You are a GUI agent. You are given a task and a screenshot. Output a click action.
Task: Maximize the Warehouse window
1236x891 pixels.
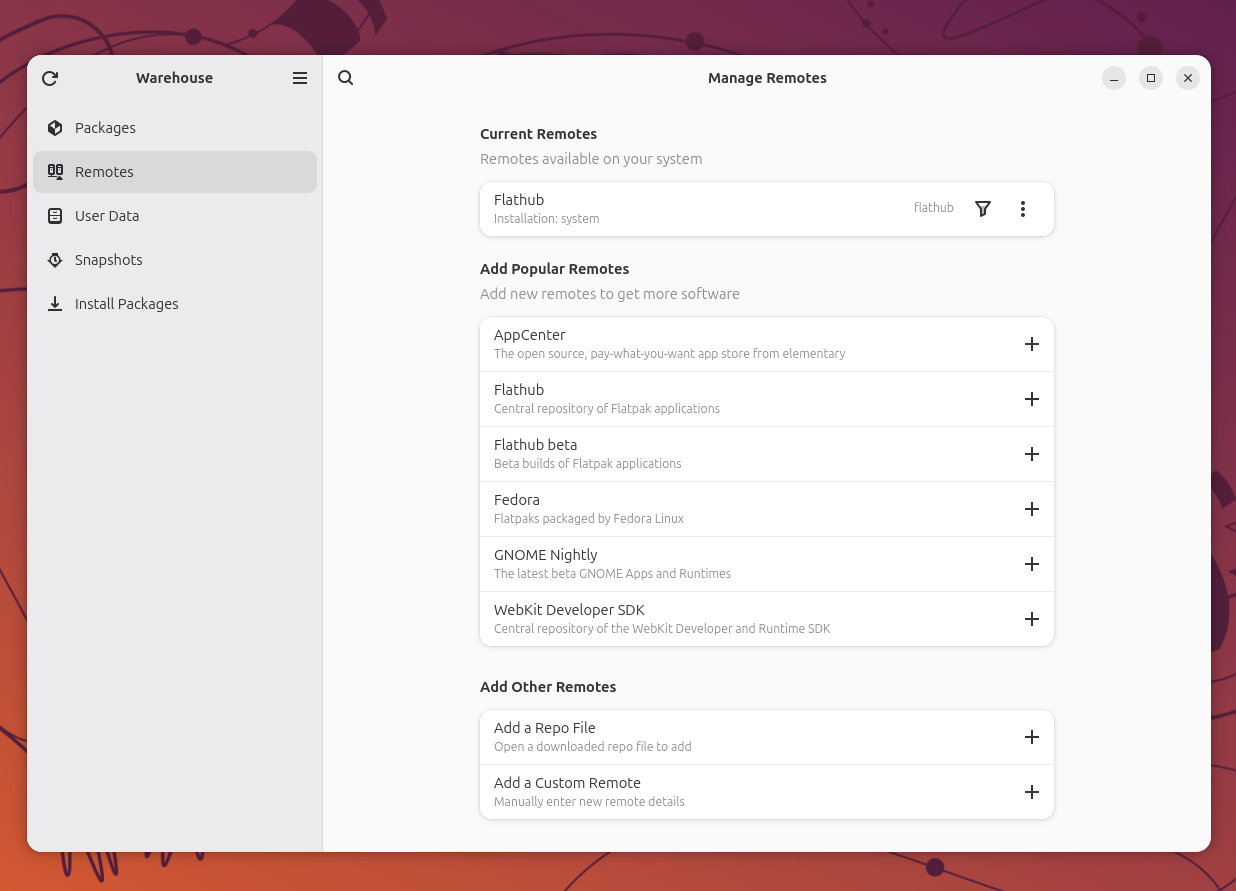[1151, 78]
